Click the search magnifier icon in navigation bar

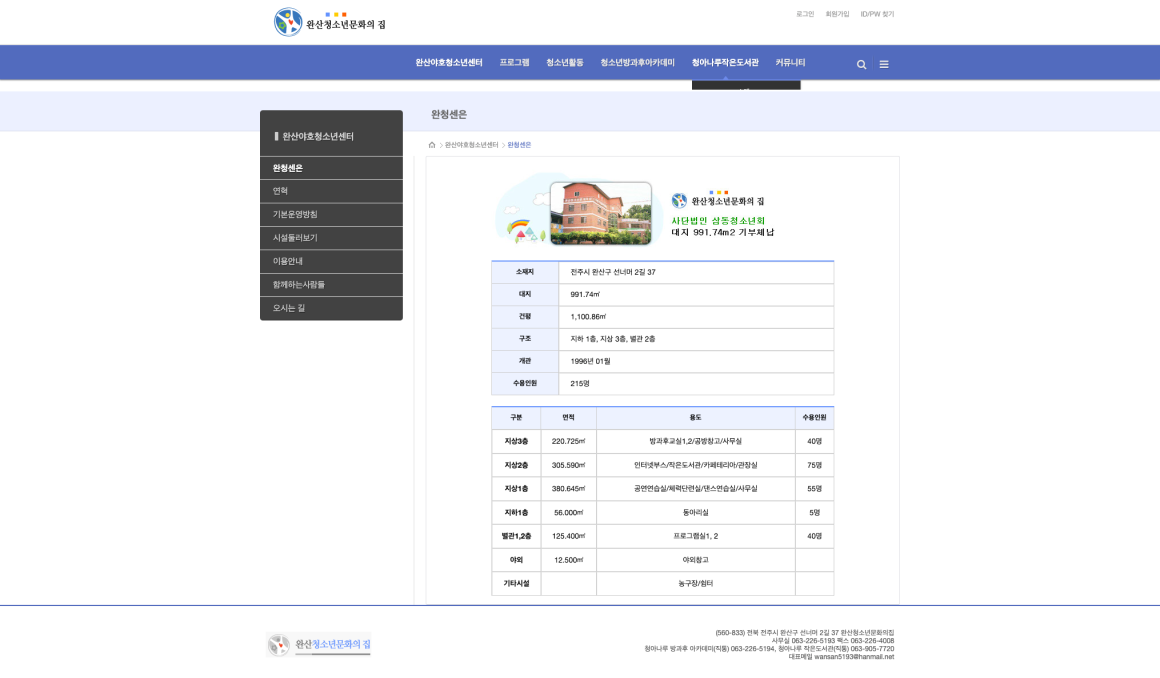pyautogui.click(x=861, y=64)
